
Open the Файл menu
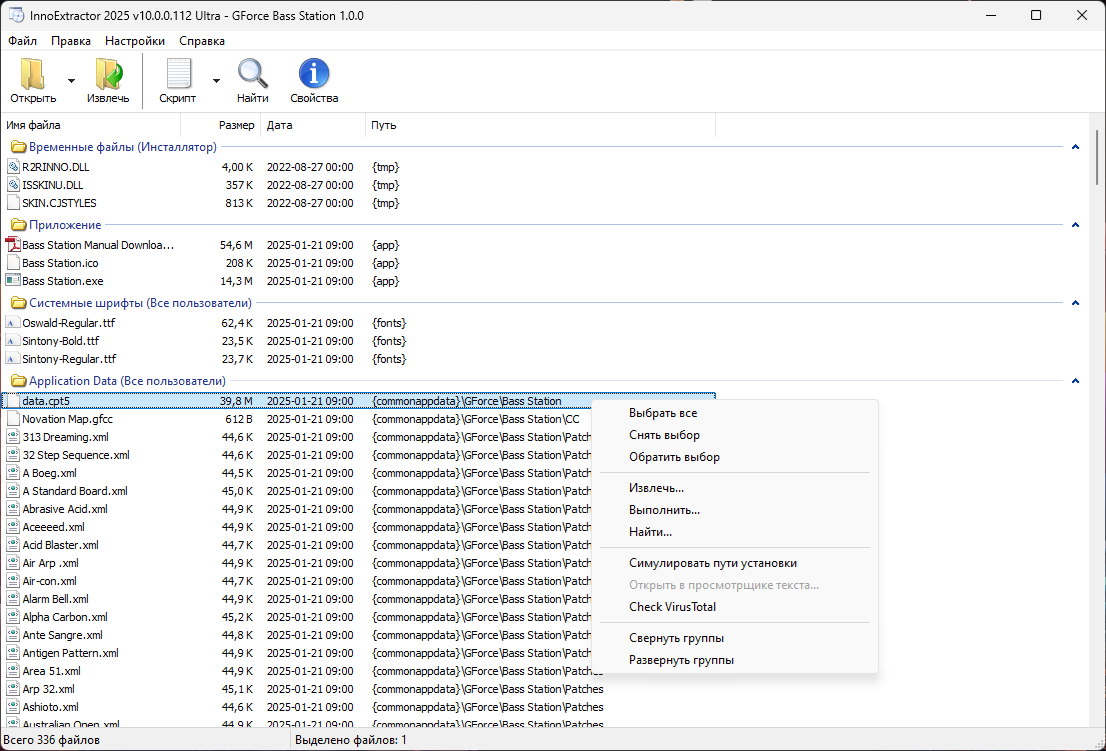[23, 41]
